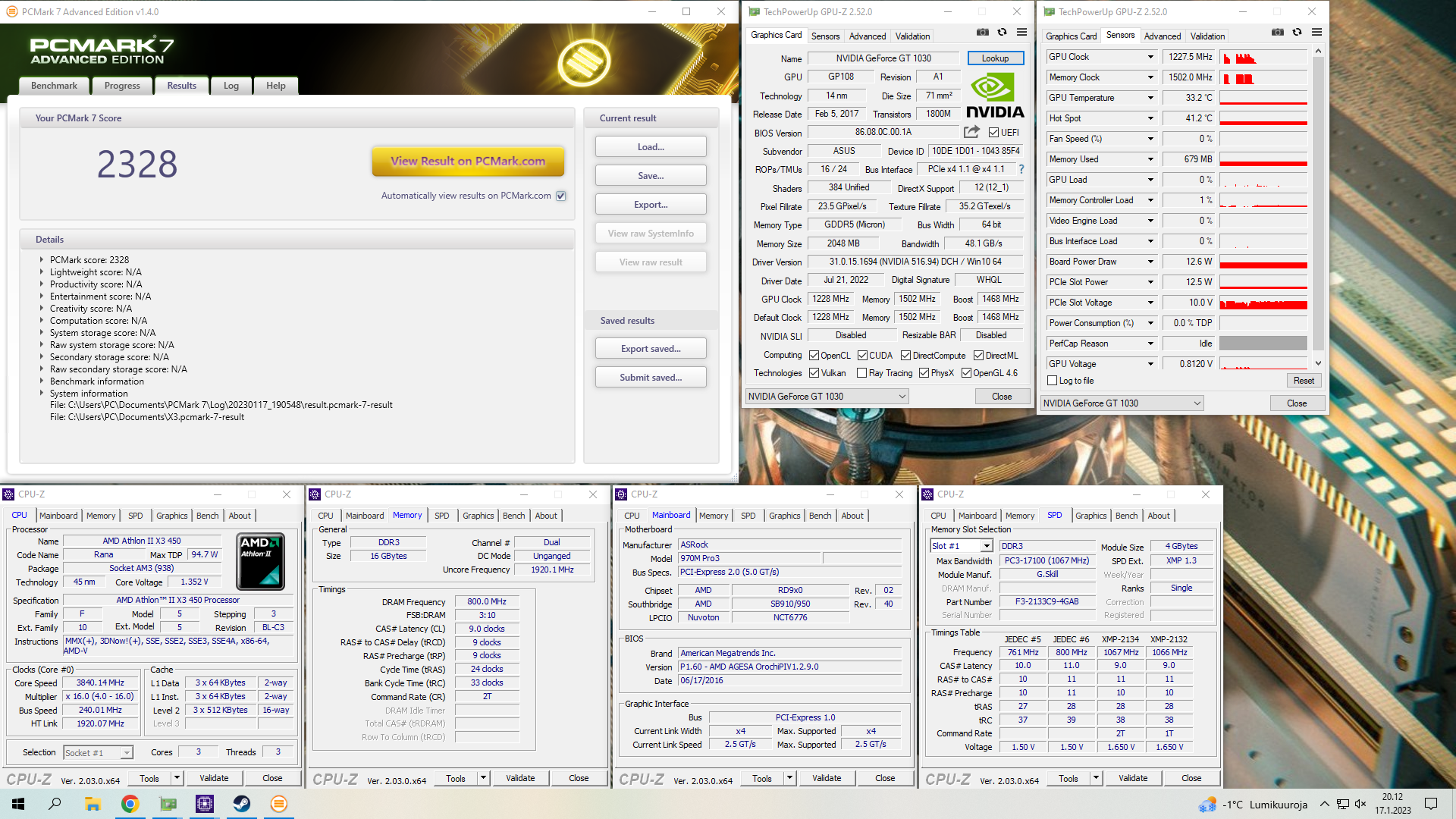Viewport: 1456px width, 819px height.
Task: Click Lookup button in GPU-Z
Action: pyautogui.click(x=995, y=58)
